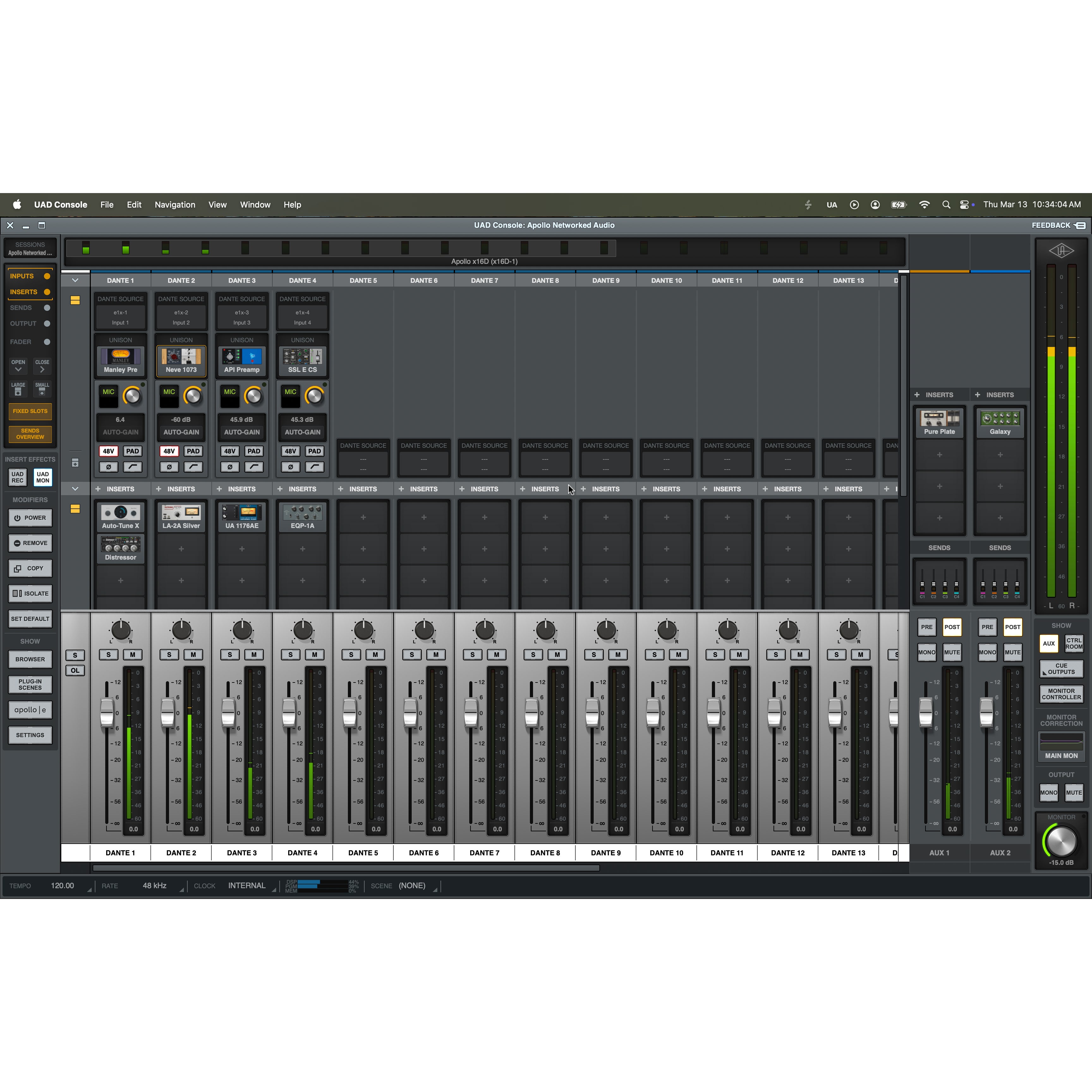
Task: Click the SENDS OVERVIEW button
Action: tap(30, 434)
